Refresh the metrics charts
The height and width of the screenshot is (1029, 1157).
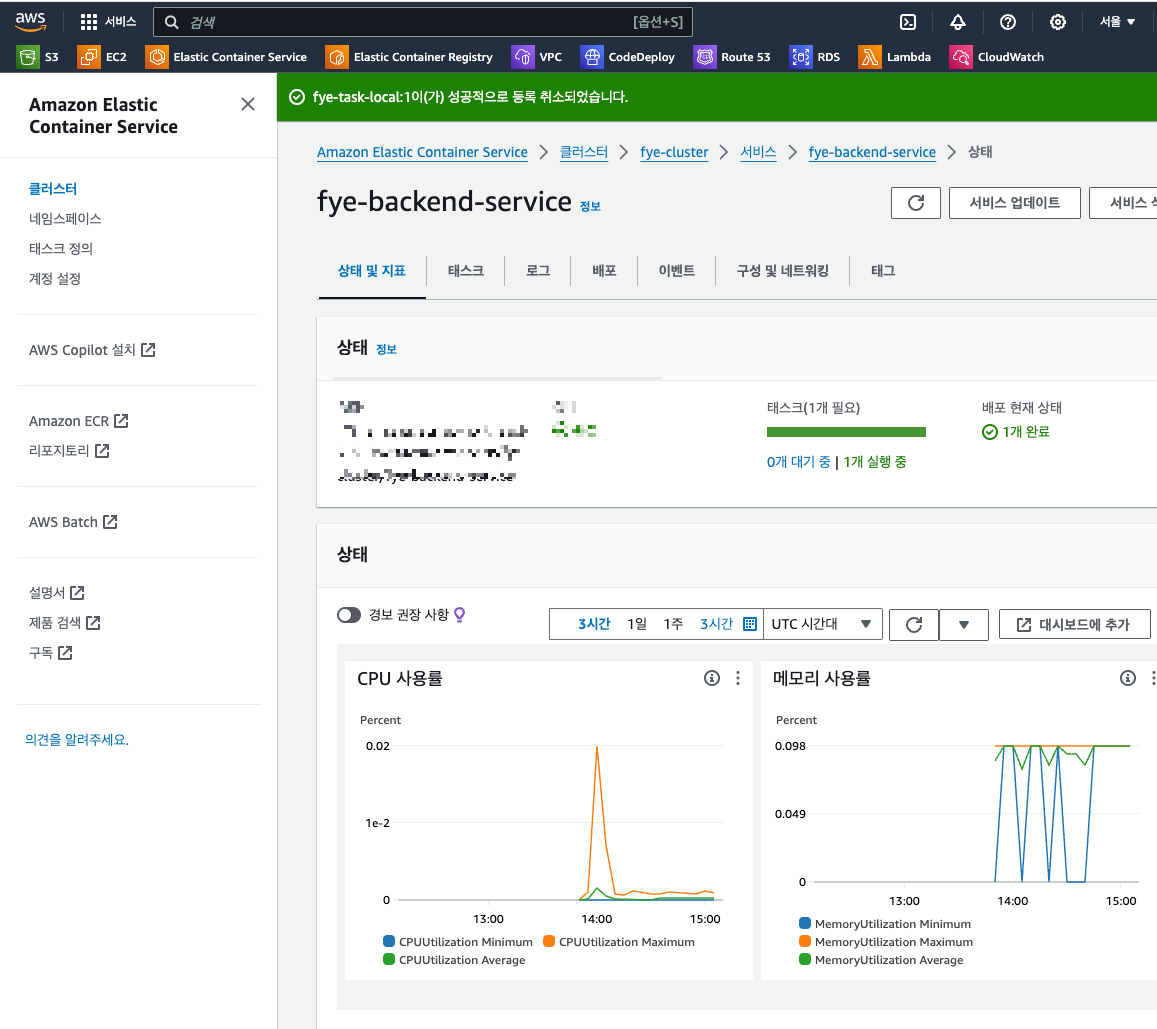tap(913, 625)
